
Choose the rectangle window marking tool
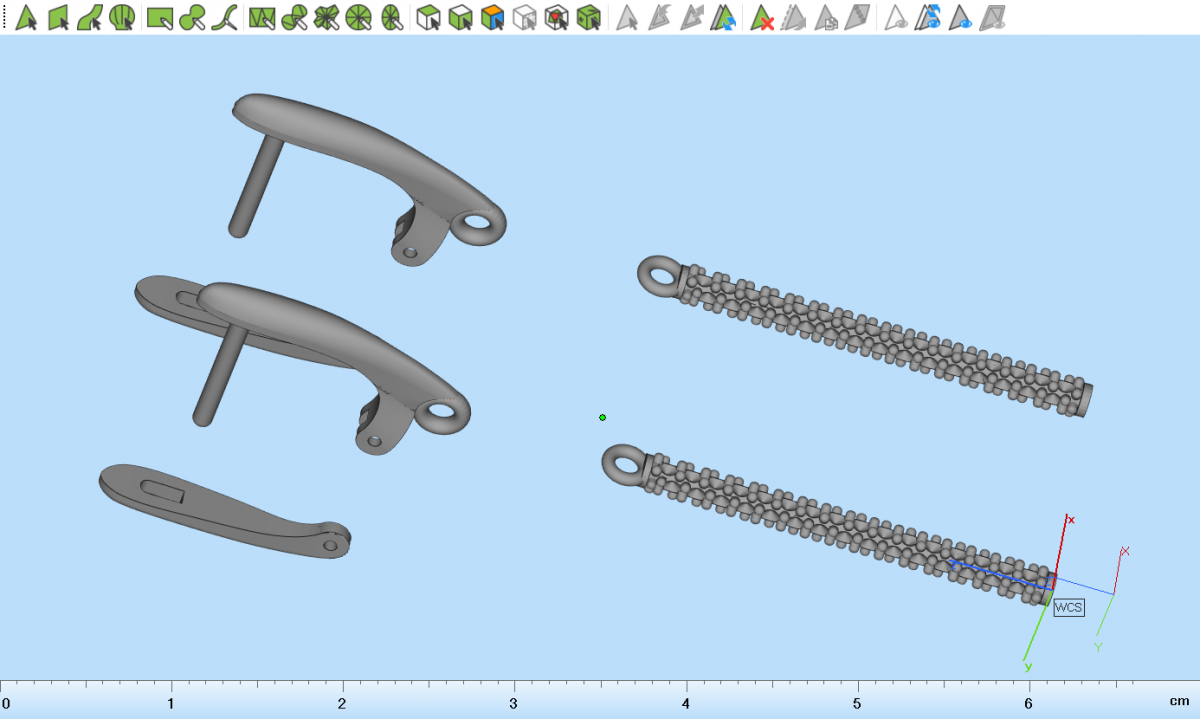pos(160,17)
